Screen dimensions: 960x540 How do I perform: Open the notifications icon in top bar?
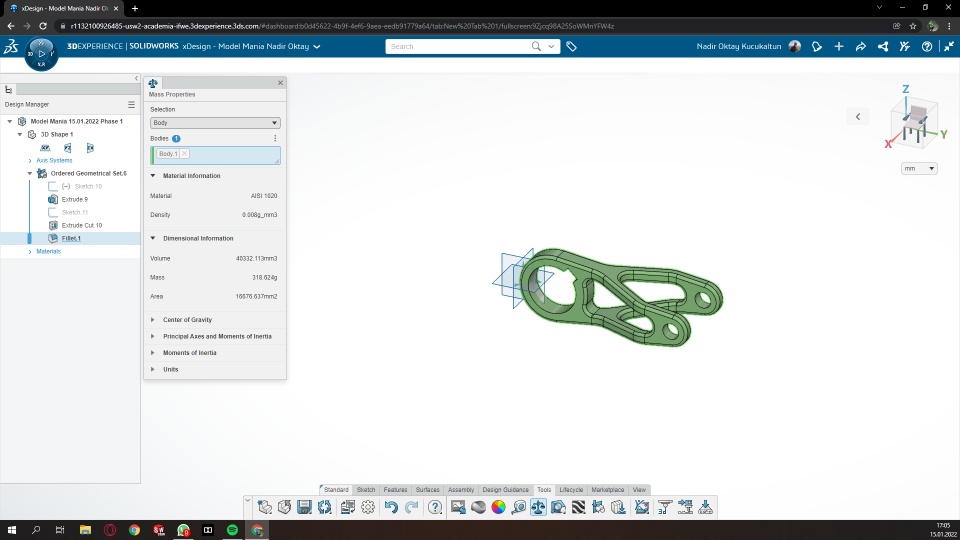(817, 47)
